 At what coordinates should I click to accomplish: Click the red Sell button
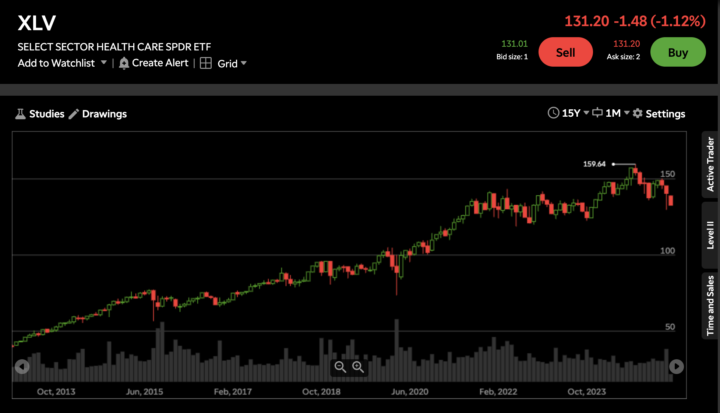[x=565, y=52]
